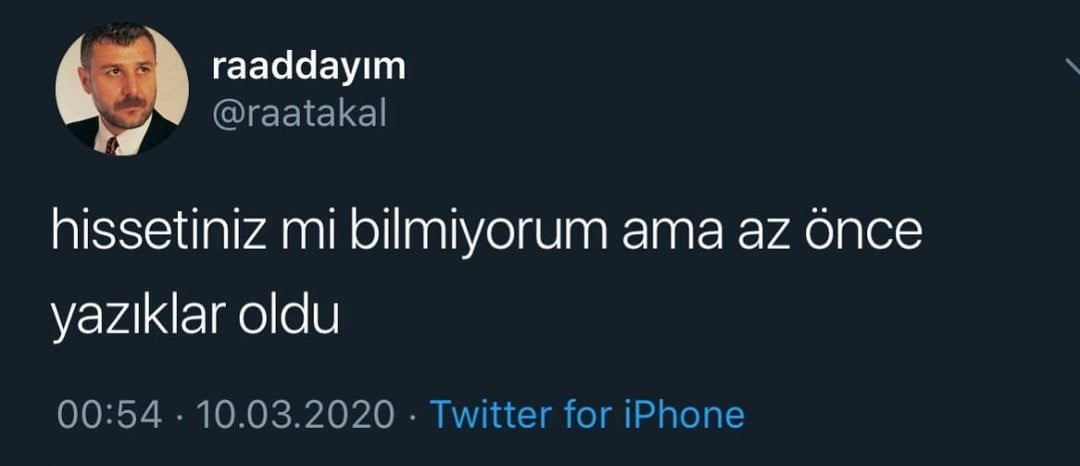Click the word oldu in the tweet
This screenshot has width=1080, height=466.
[x=289, y=316]
